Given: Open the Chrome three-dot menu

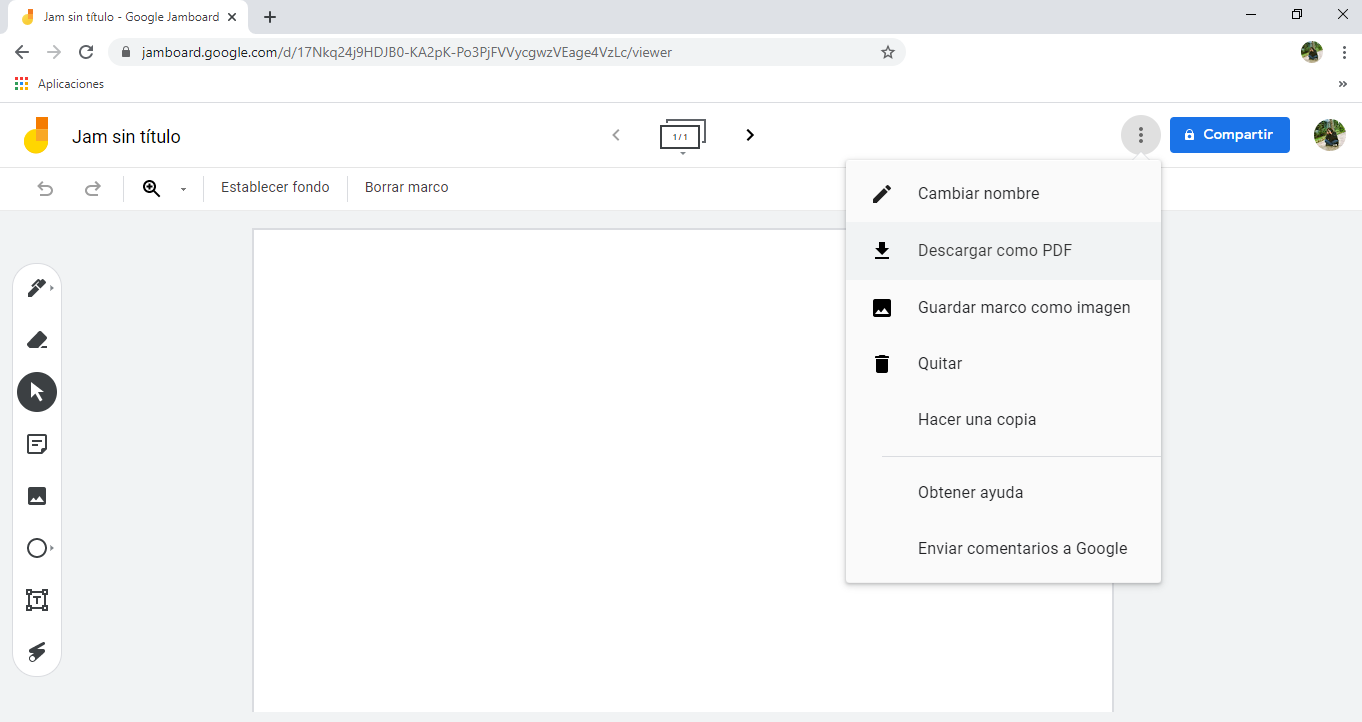Looking at the screenshot, I should [x=1344, y=52].
